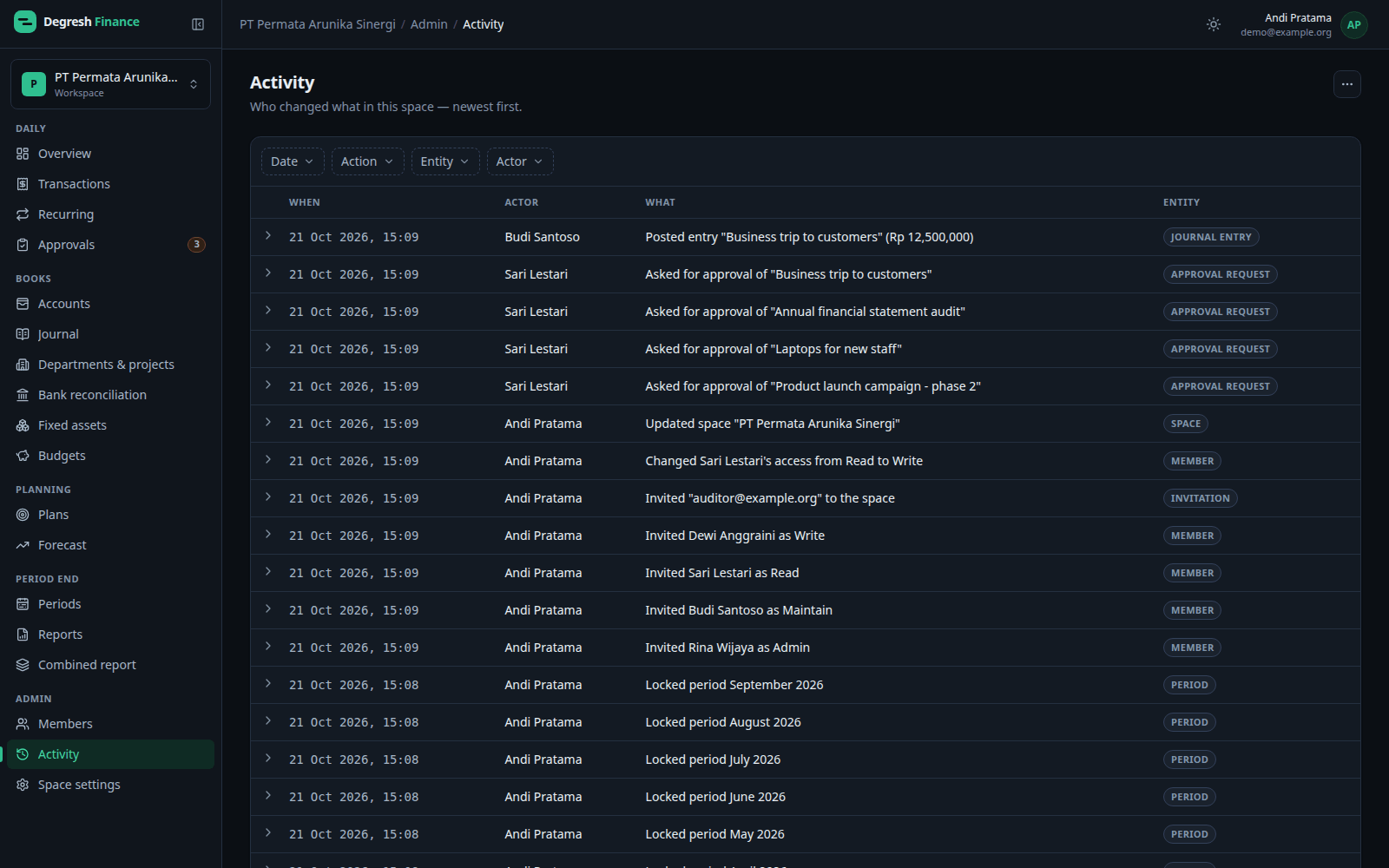Expand the Updated space row chevron

point(268,423)
